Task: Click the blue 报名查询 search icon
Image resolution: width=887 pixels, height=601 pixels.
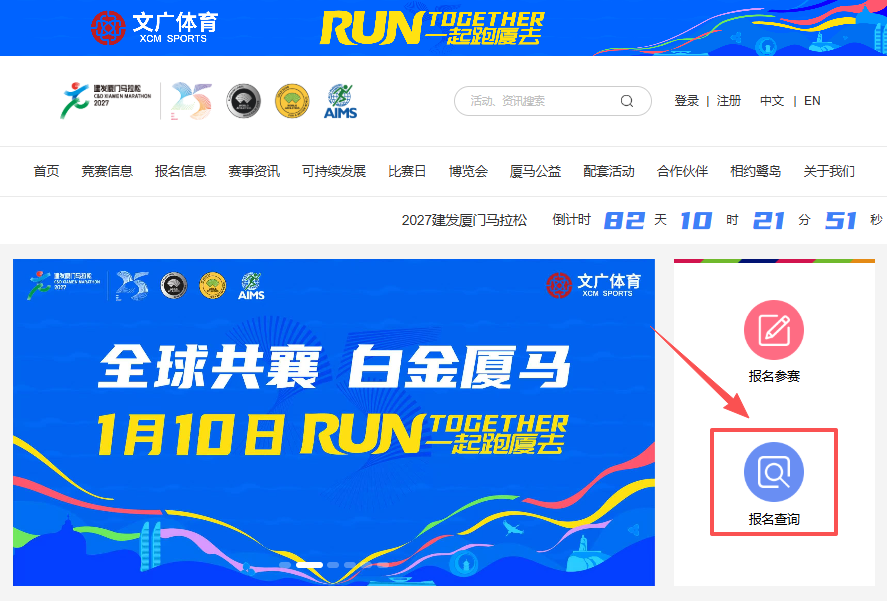Action: 773,471
